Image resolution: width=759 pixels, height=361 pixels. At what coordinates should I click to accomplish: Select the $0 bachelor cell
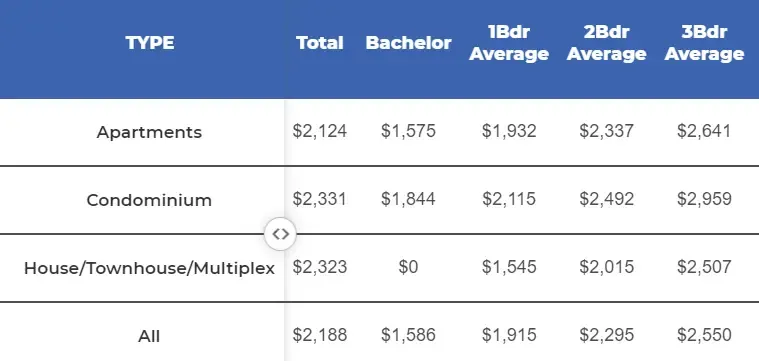(408, 267)
